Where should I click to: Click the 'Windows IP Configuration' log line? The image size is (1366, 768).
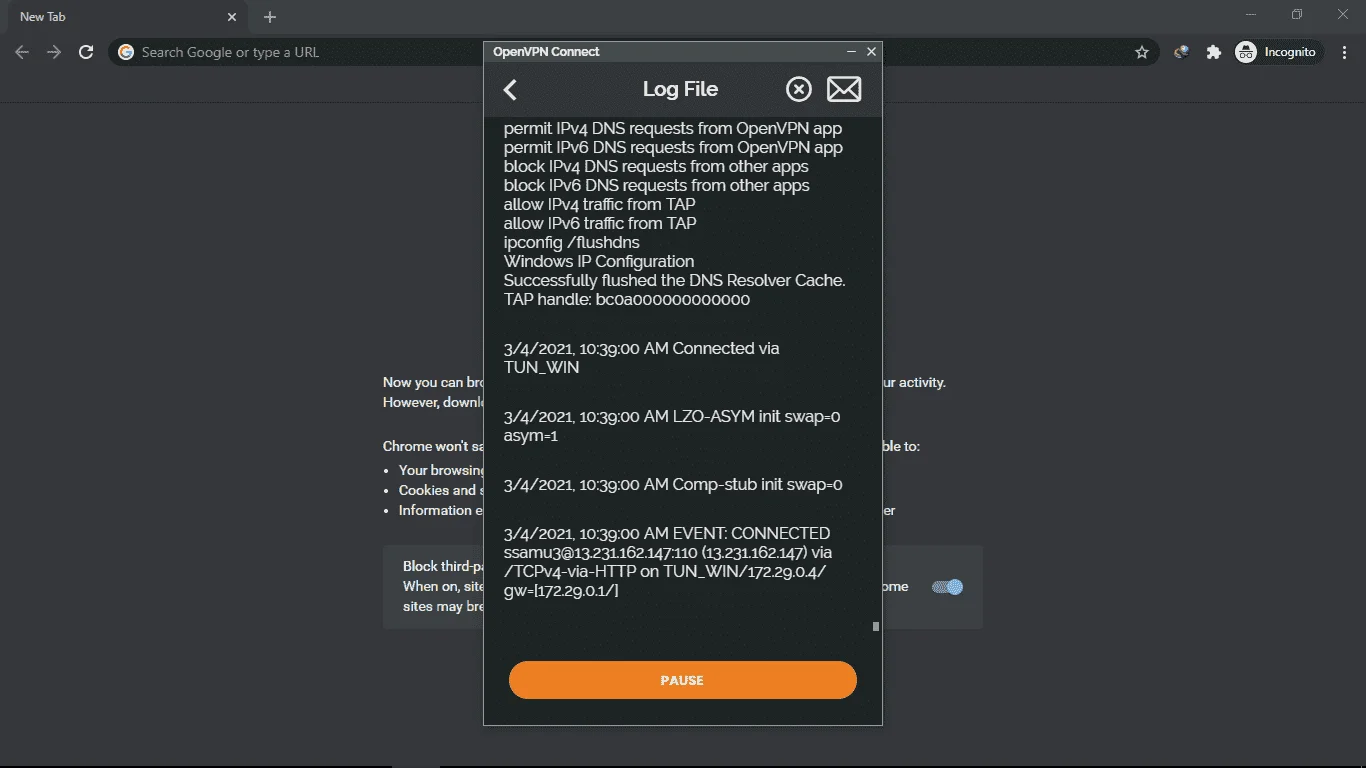[599, 261]
